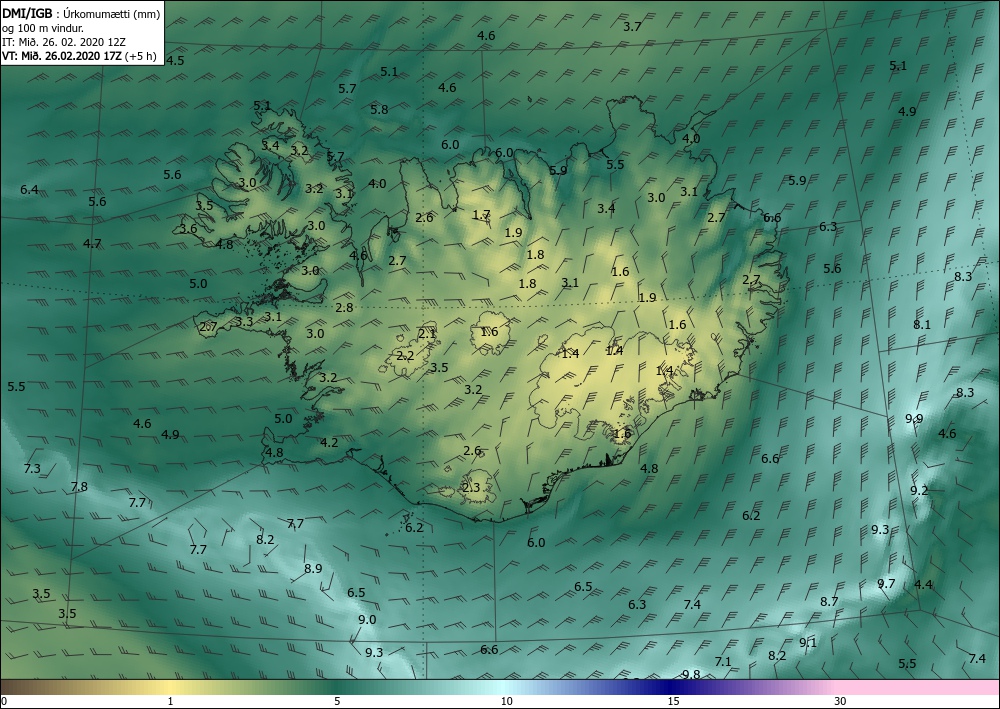Click the map value '9.0'
The width and height of the screenshot is (1000, 709).
pos(367,620)
